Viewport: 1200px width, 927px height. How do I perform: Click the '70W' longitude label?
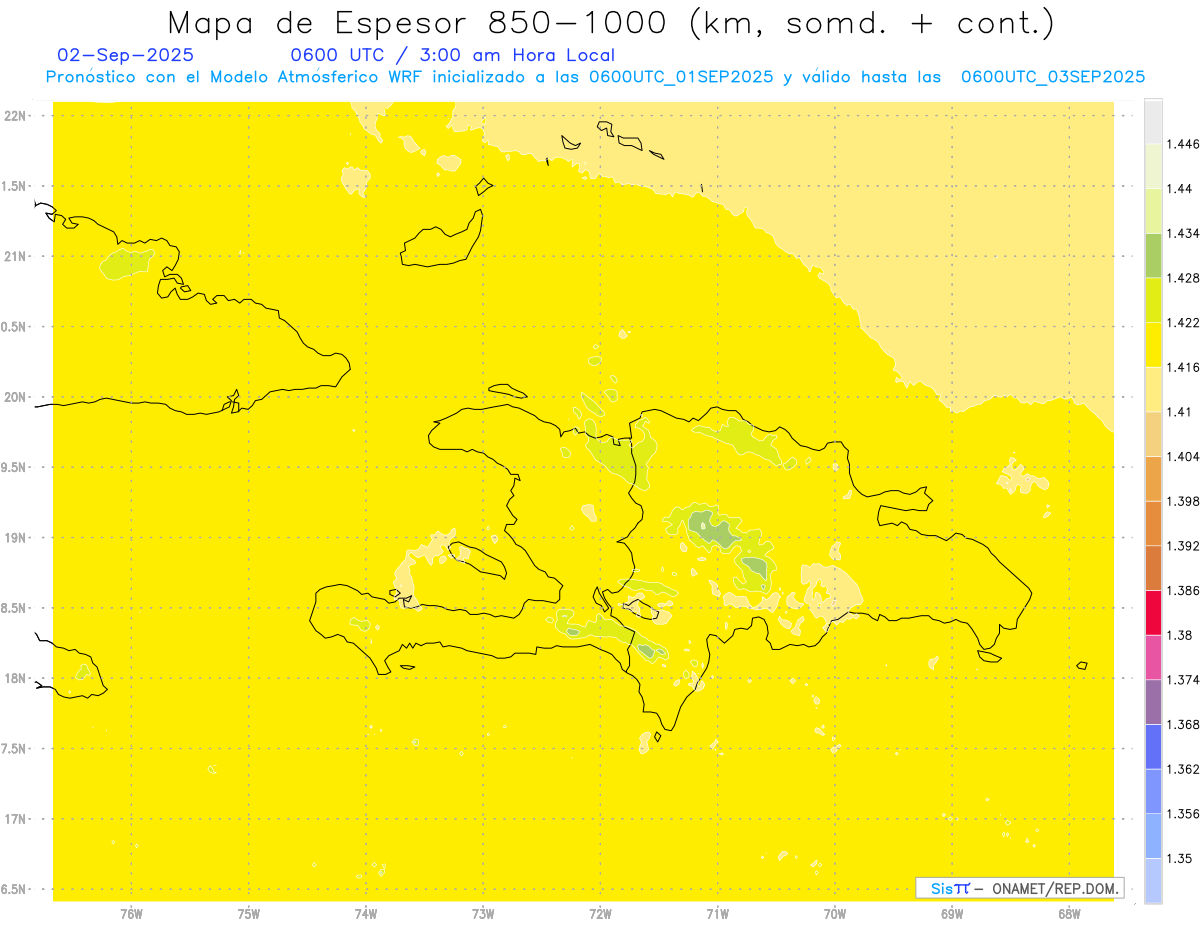pos(835,913)
